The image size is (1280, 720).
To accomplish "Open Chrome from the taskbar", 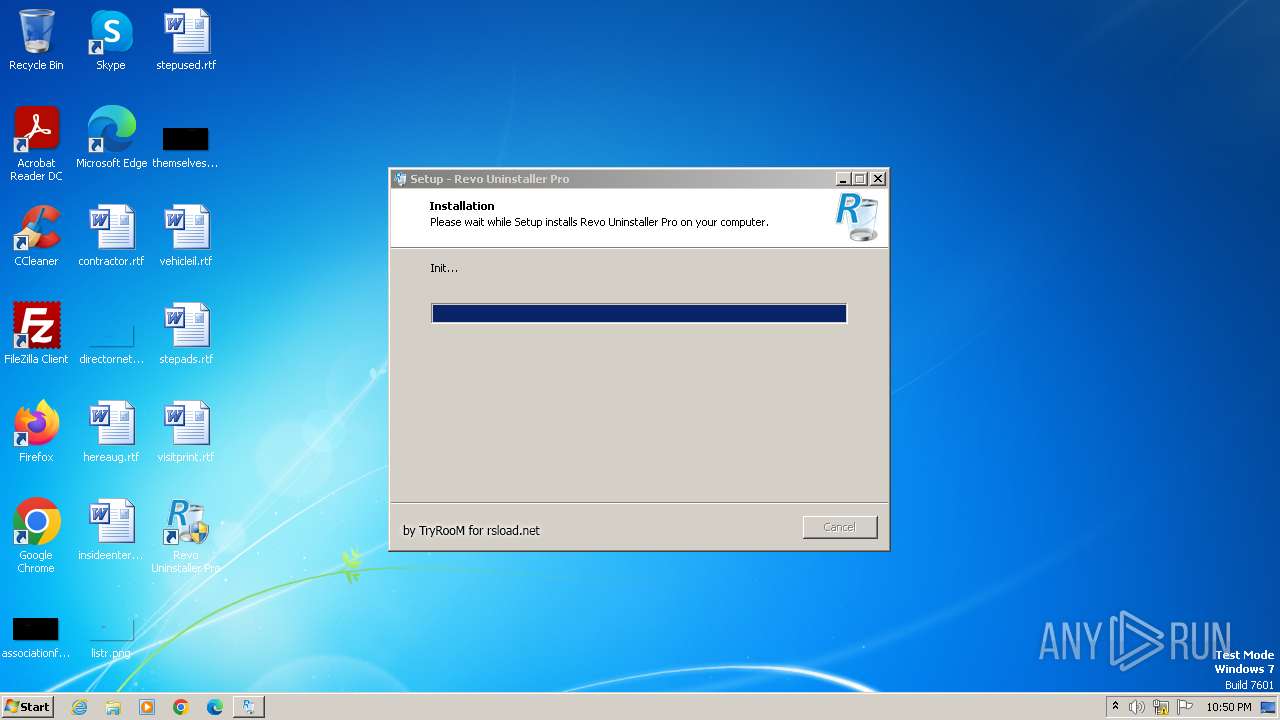I will [x=181, y=707].
